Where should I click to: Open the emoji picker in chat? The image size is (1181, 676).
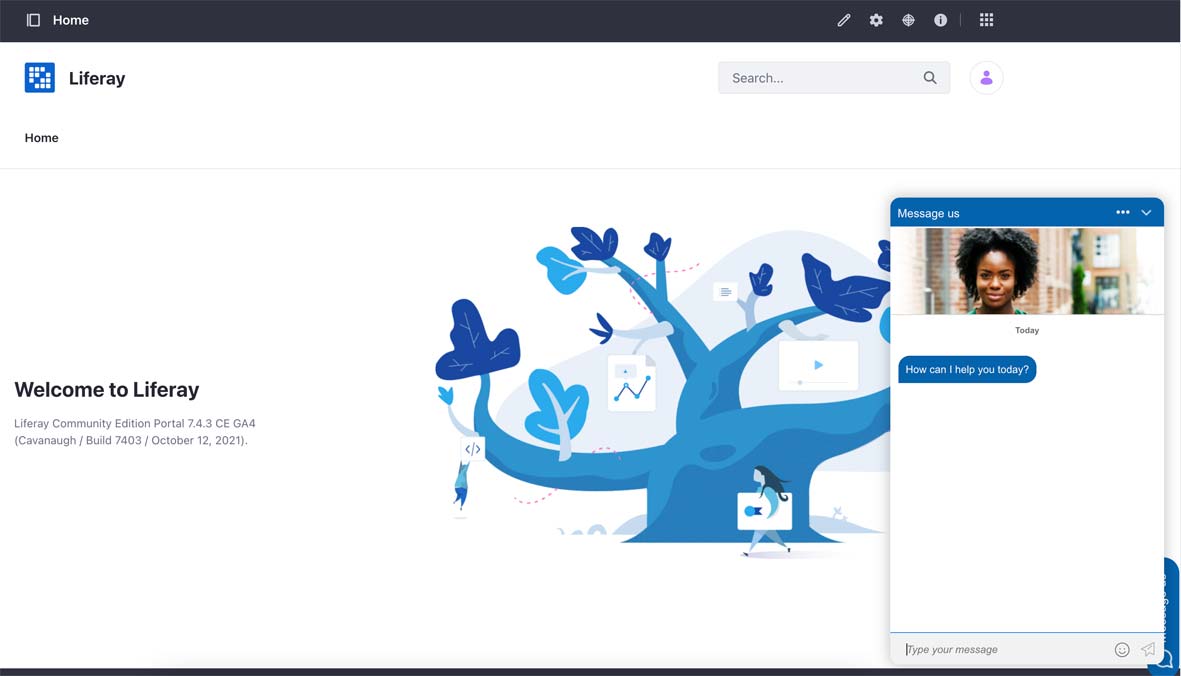click(x=1122, y=650)
